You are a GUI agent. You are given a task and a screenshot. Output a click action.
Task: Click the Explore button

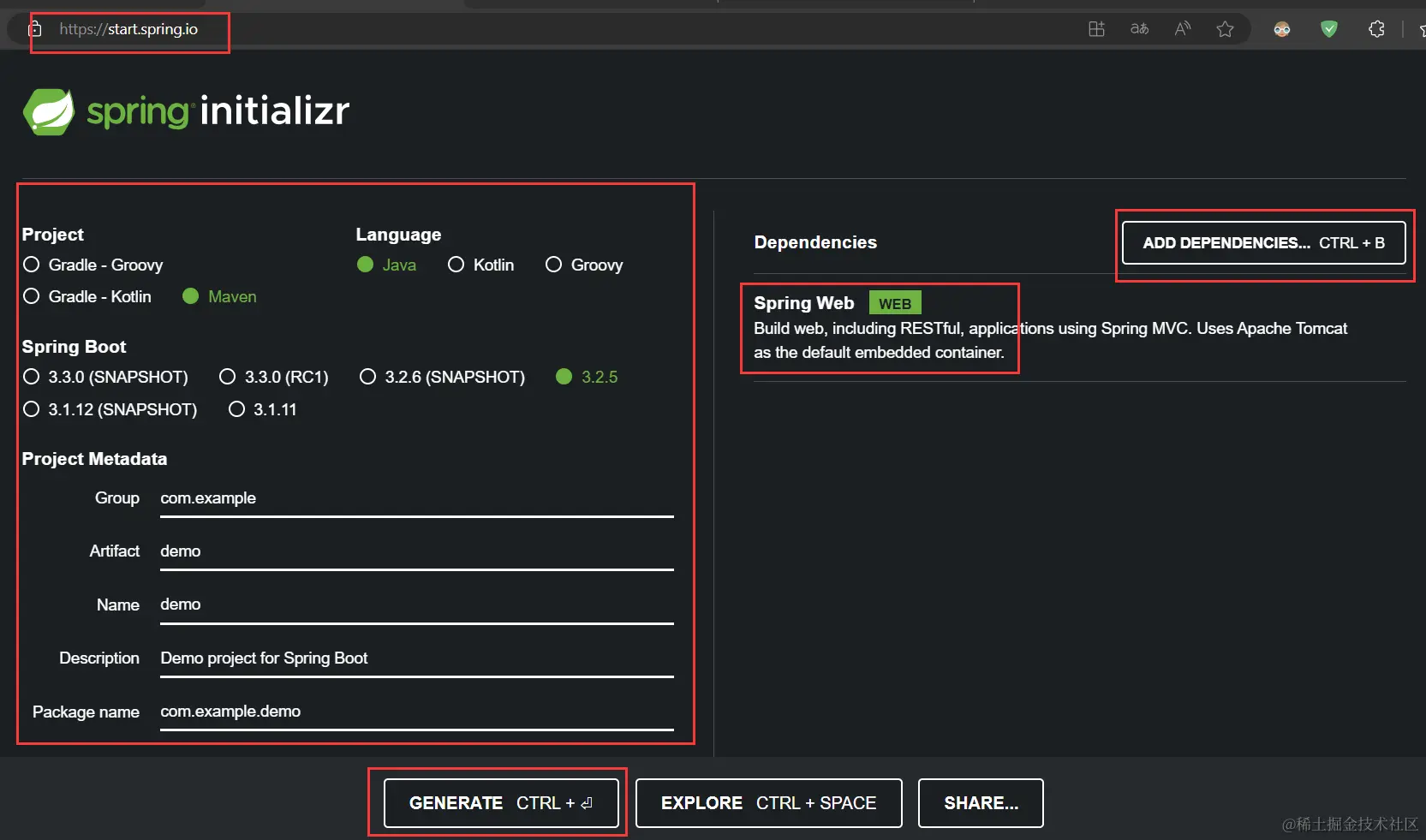[x=769, y=803]
